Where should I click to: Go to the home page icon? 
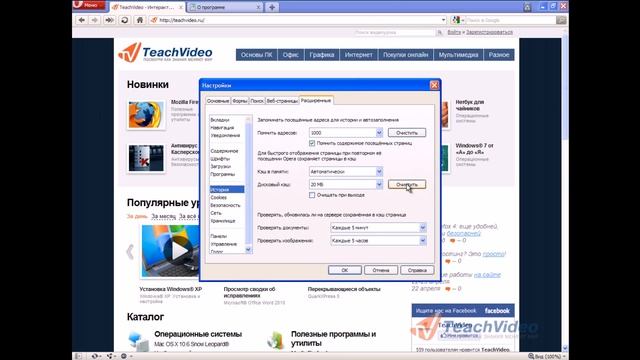pos(140,20)
